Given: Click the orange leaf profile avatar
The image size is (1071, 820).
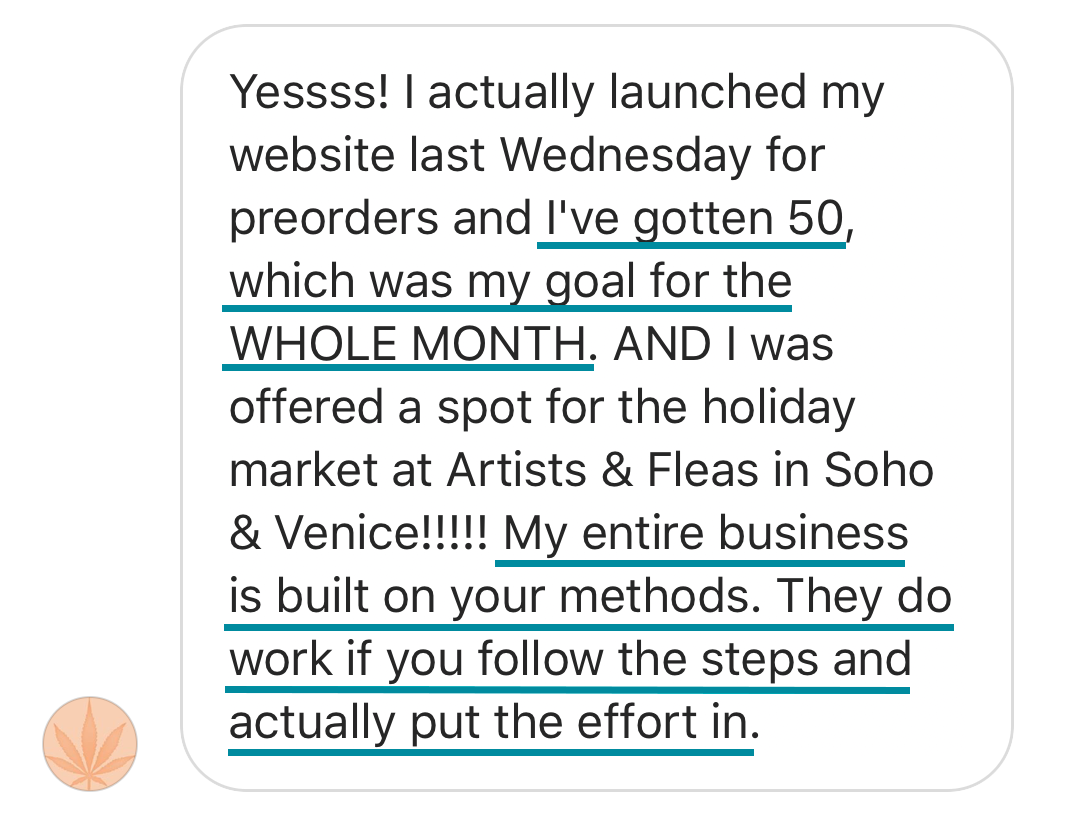Looking at the screenshot, I should tap(90, 744).
